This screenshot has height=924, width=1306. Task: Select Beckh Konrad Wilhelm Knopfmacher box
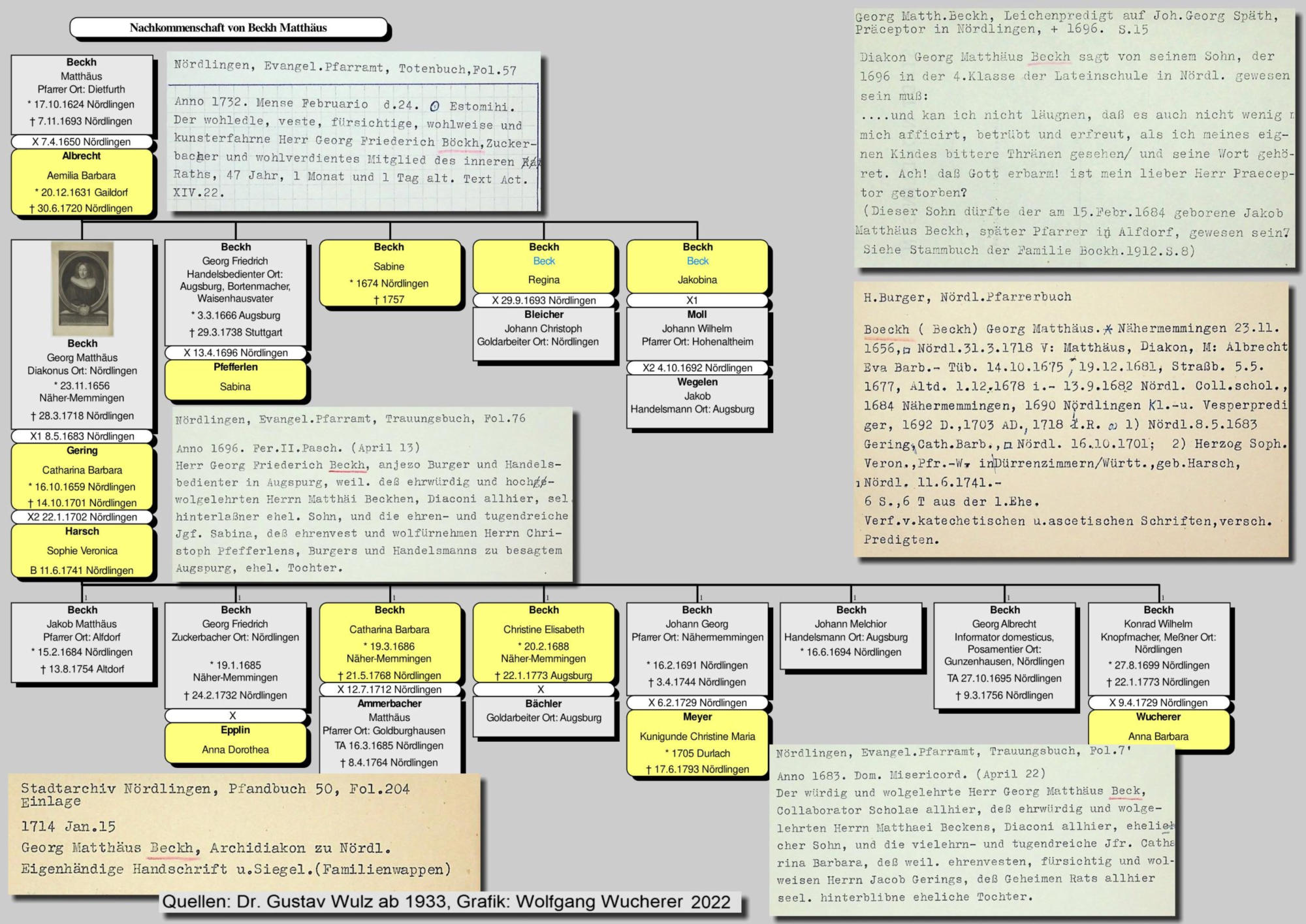click(x=1158, y=648)
